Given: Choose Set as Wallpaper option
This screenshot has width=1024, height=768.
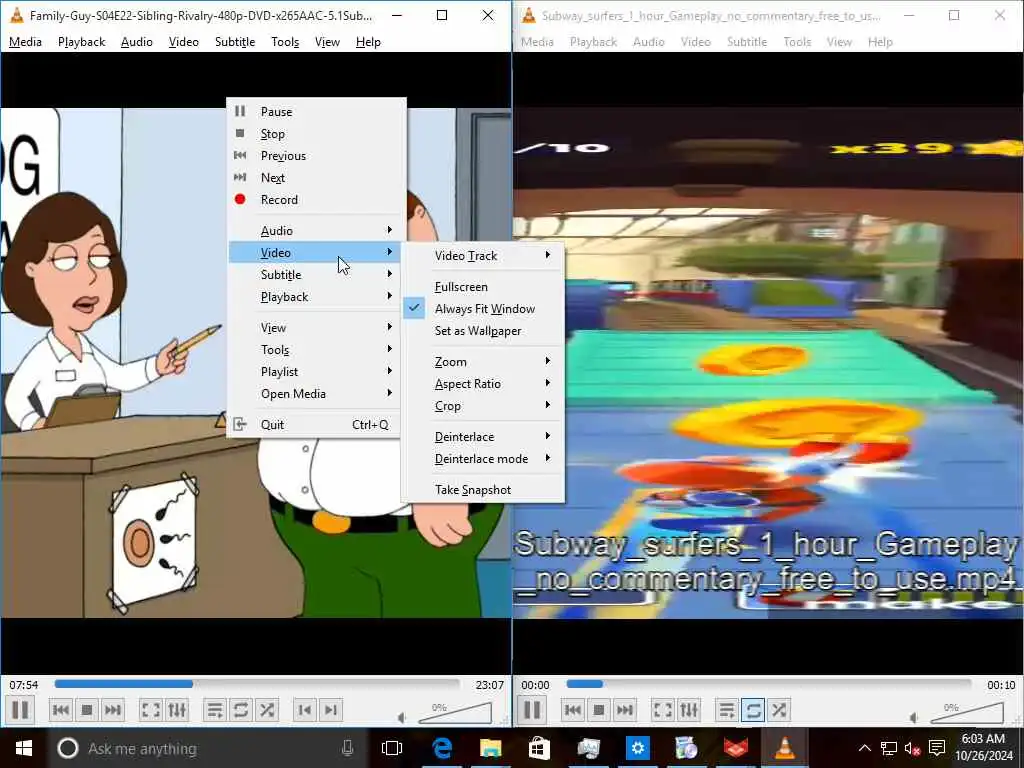Looking at the screenshot, I should click(x=483, y=331).
